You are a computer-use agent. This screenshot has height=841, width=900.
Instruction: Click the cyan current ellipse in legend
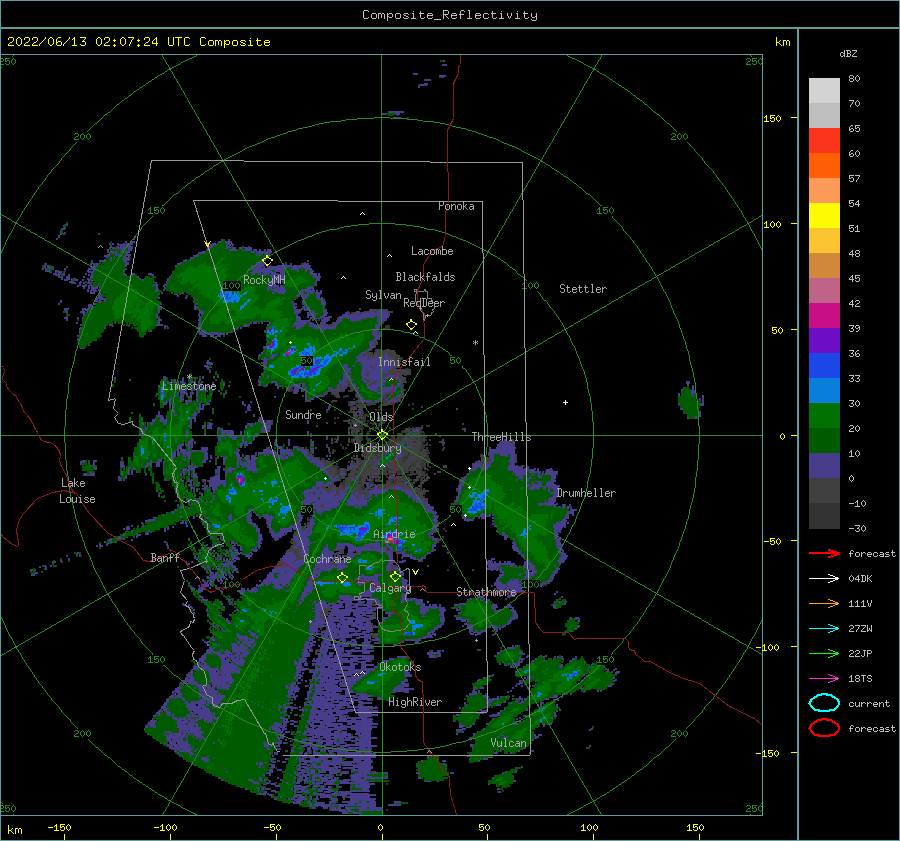[x=824, y=703]
